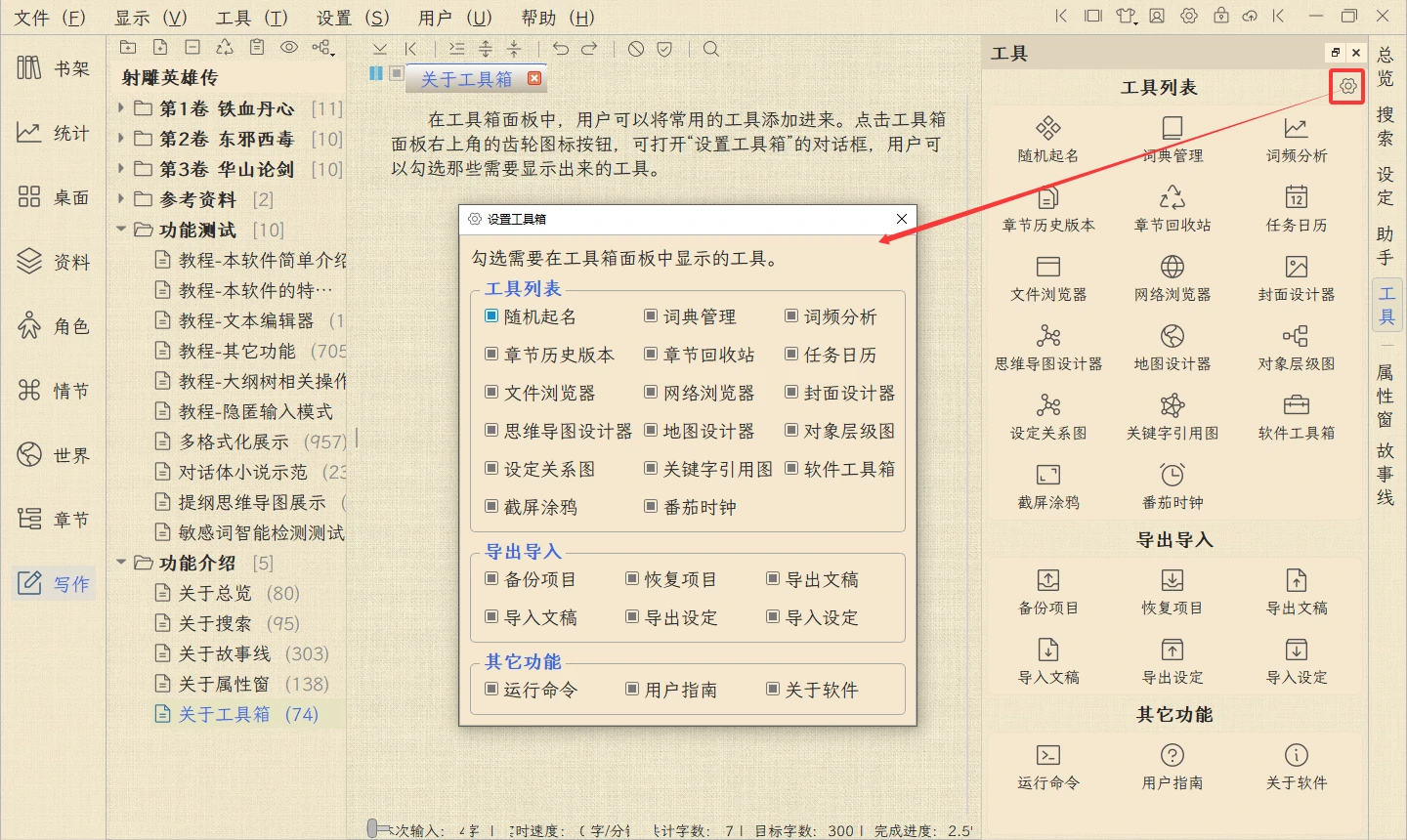Toggle the 随机起名 checkbox in the dialog

pos(492,316)
